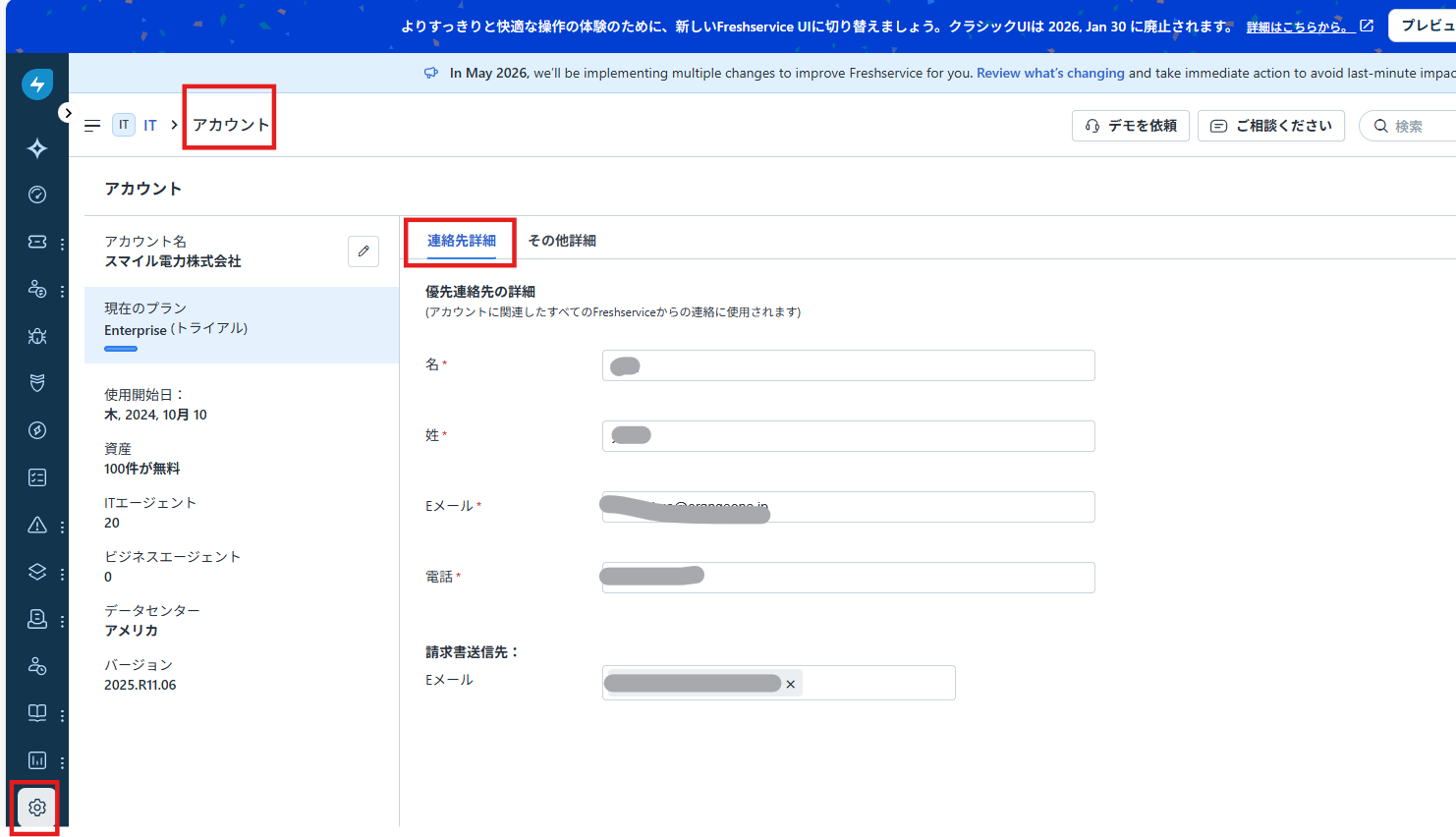Screen dimensions: 1456x837
Task: Click the IT breadcrumb link
Action: pos(150,126)
